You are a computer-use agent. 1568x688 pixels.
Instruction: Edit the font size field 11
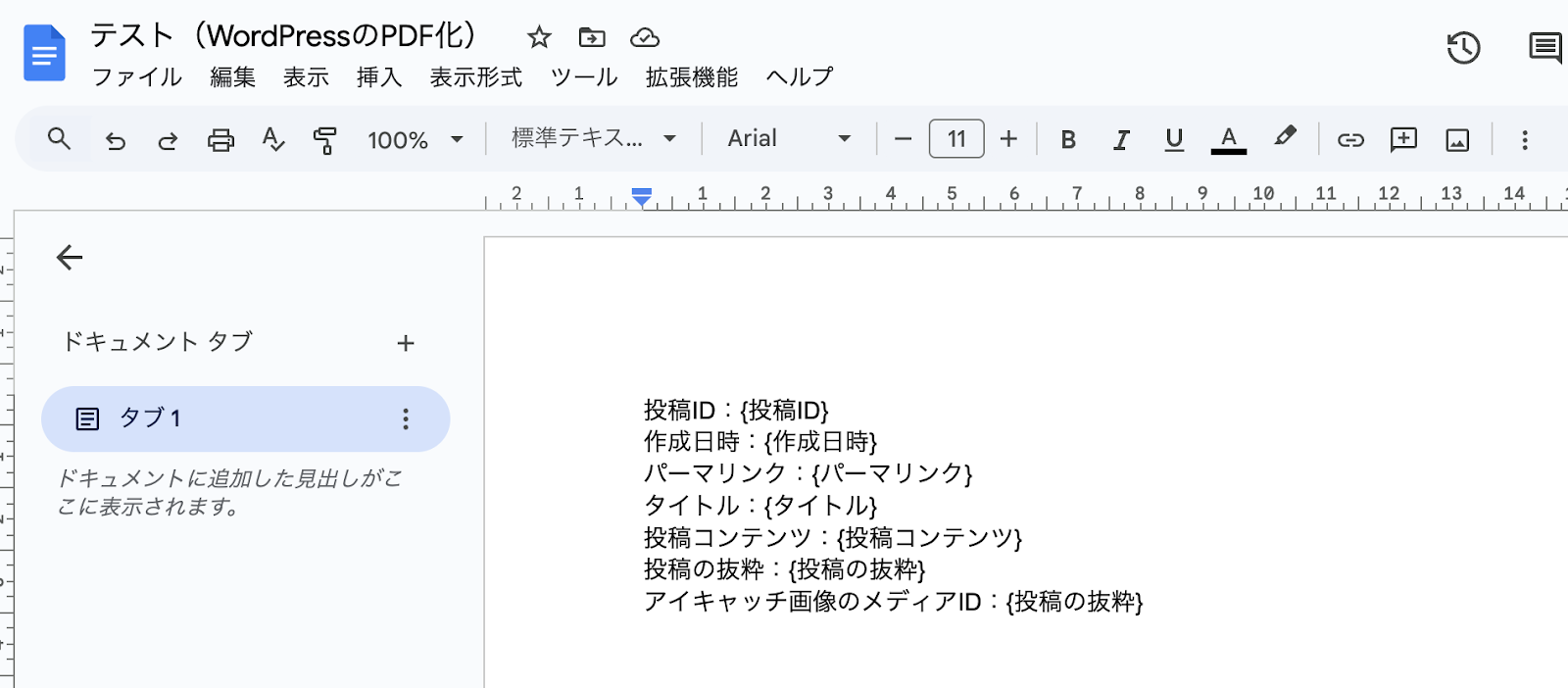point(956,139)
